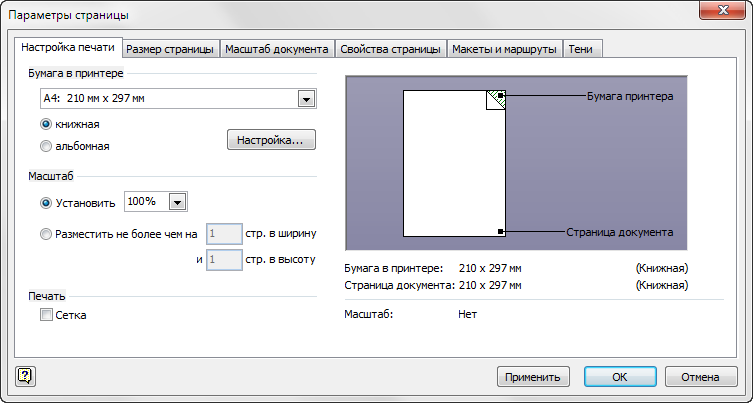The image size is (753, 403).
Task: Switch to the Тени tab
Action: point(582,48)
